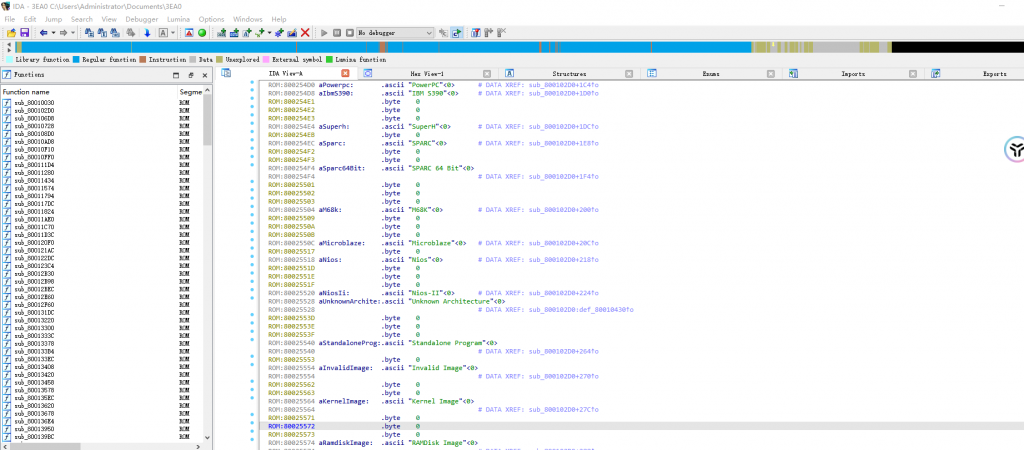Switch to the Hex View-1 tab

pos(428,74)
